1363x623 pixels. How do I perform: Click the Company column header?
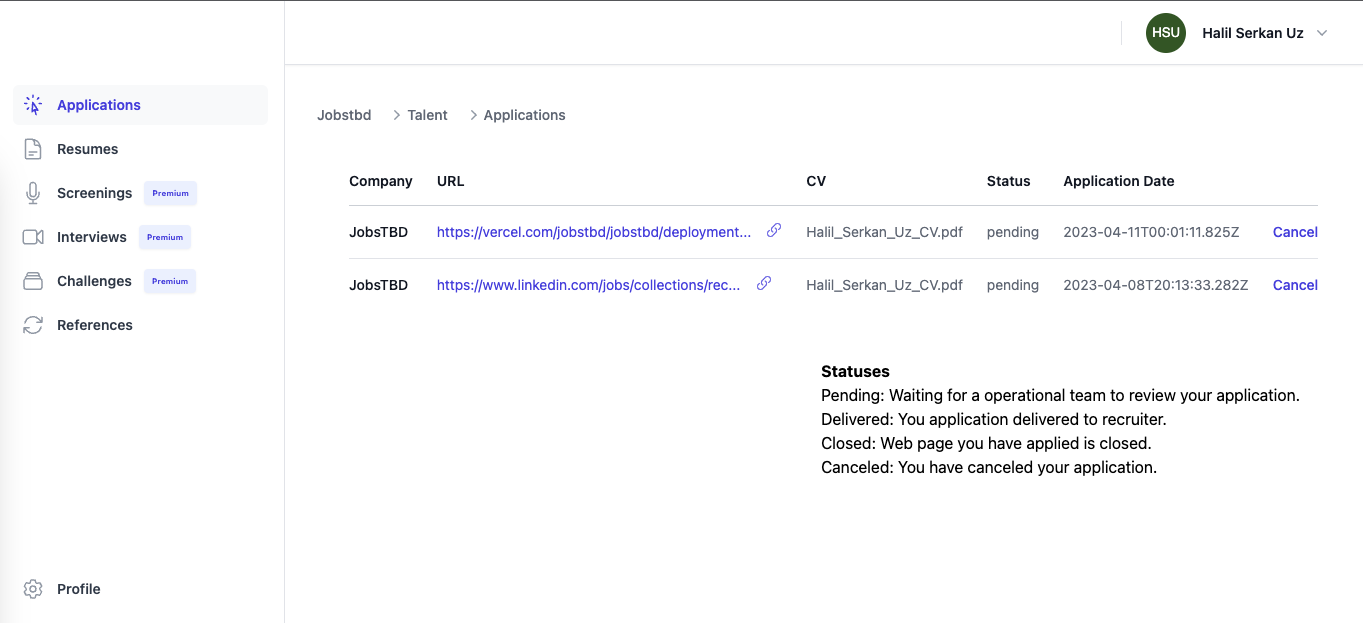[x=381, y=181]
